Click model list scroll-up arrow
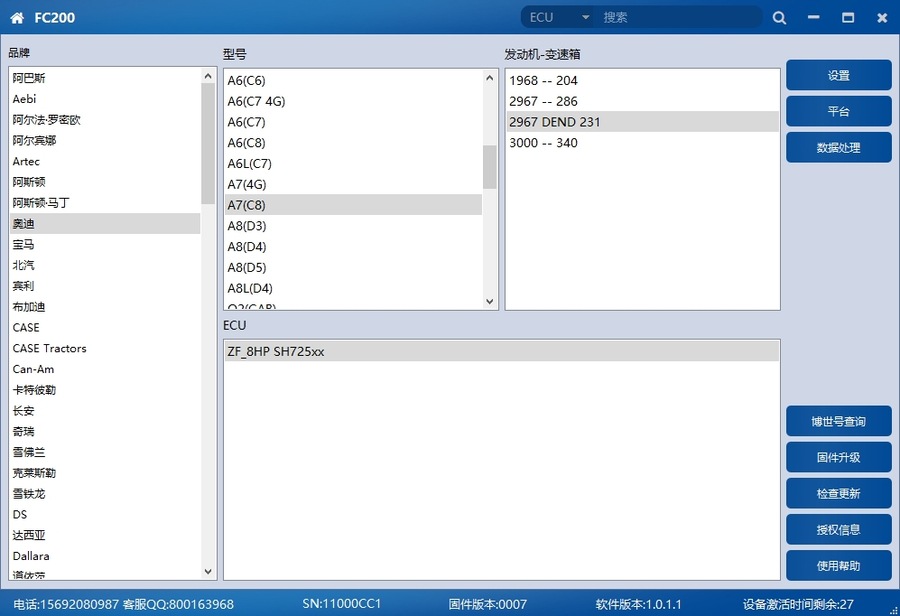Screen dimensions: 900x616 [490, 78]
